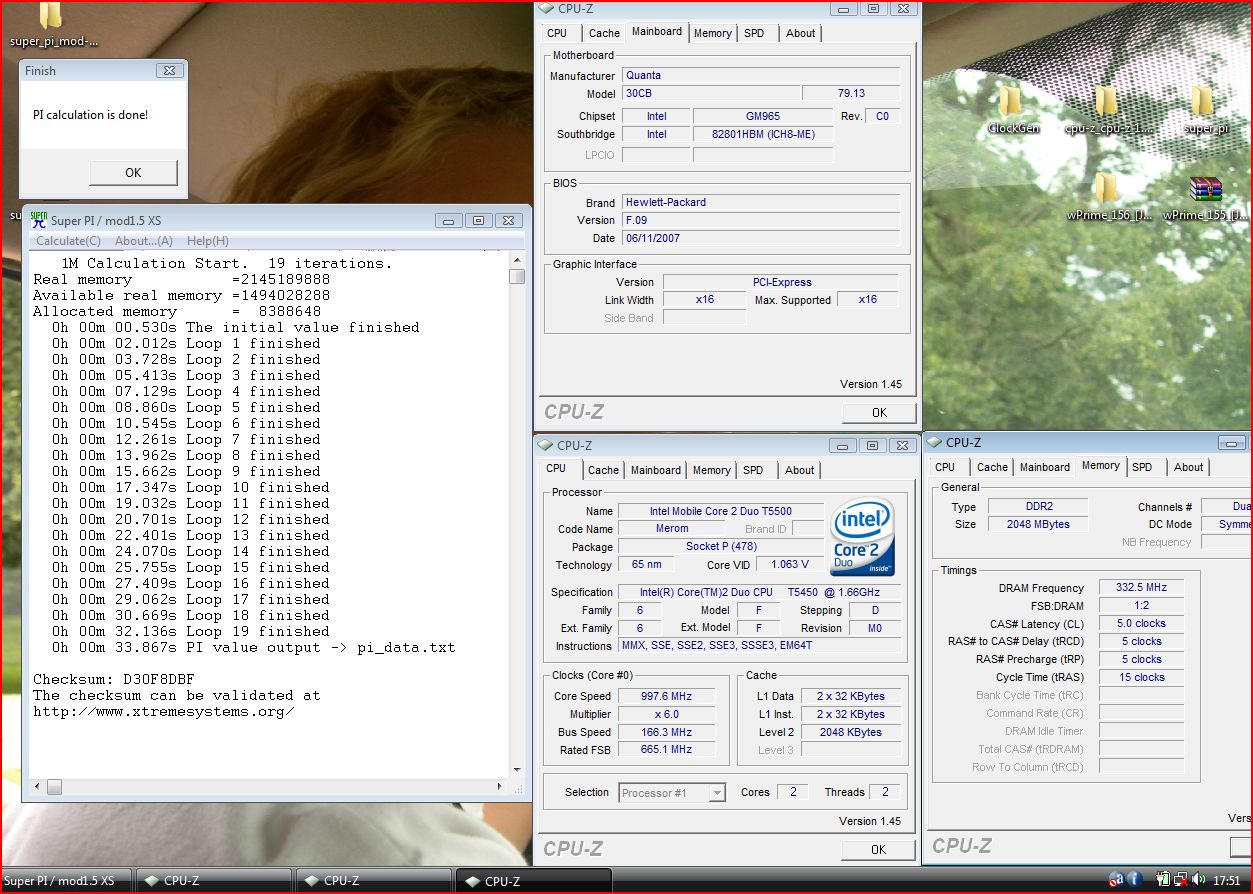Click OK in the CPU-Z Processor window
The width and height of the screenshot is (1253, 894).
coord(878,849)
